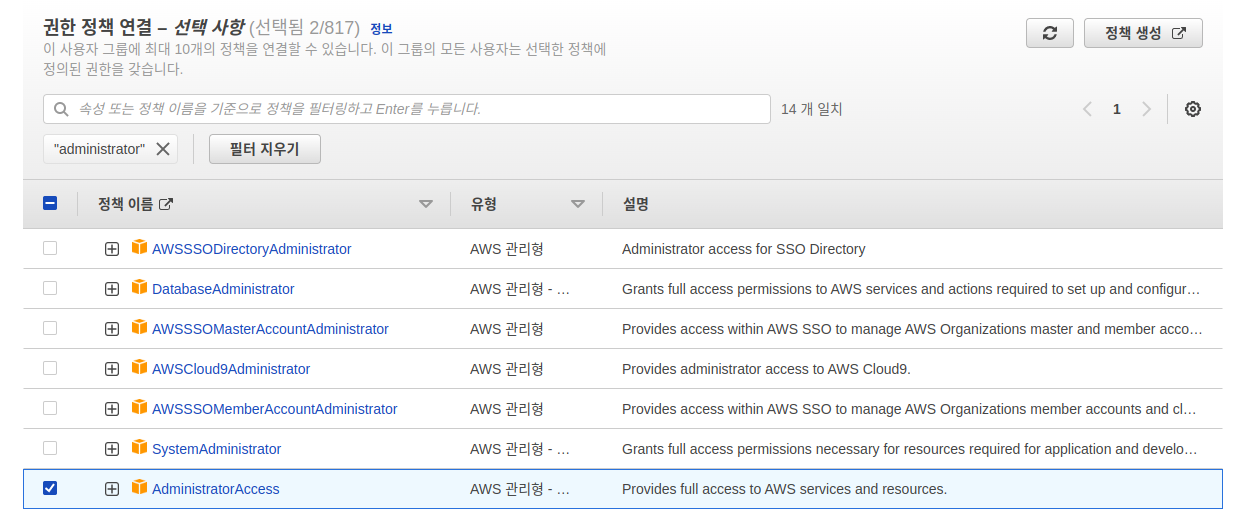Go to the next page arrow
The height and width of the screenshot is (510, 1234).
1147,109
